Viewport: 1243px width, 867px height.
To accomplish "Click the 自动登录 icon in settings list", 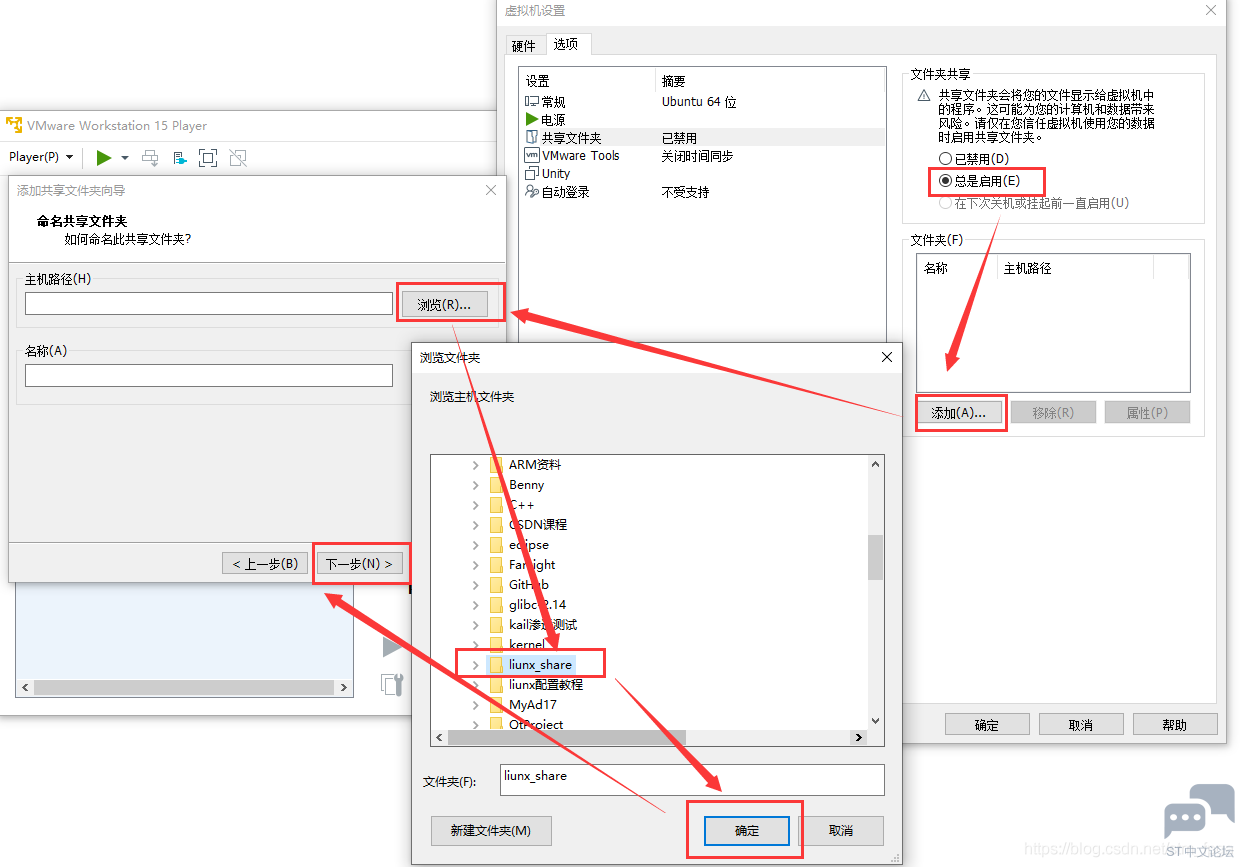I will [532, 192].
